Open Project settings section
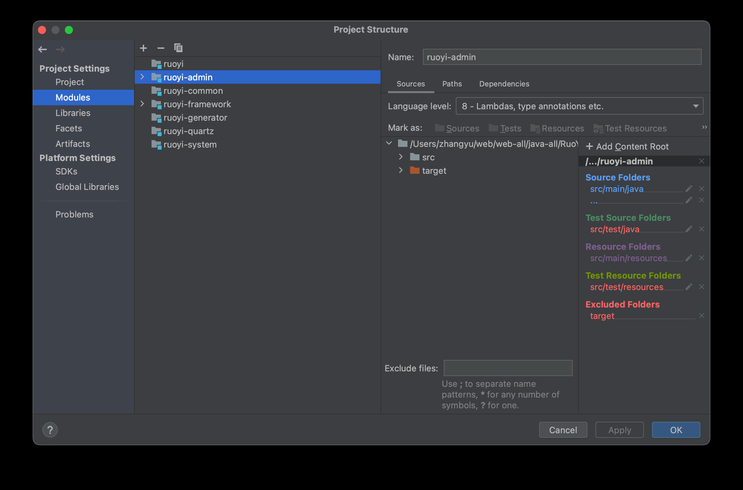This screenshot has height=490, width=743. pos(69,82)
